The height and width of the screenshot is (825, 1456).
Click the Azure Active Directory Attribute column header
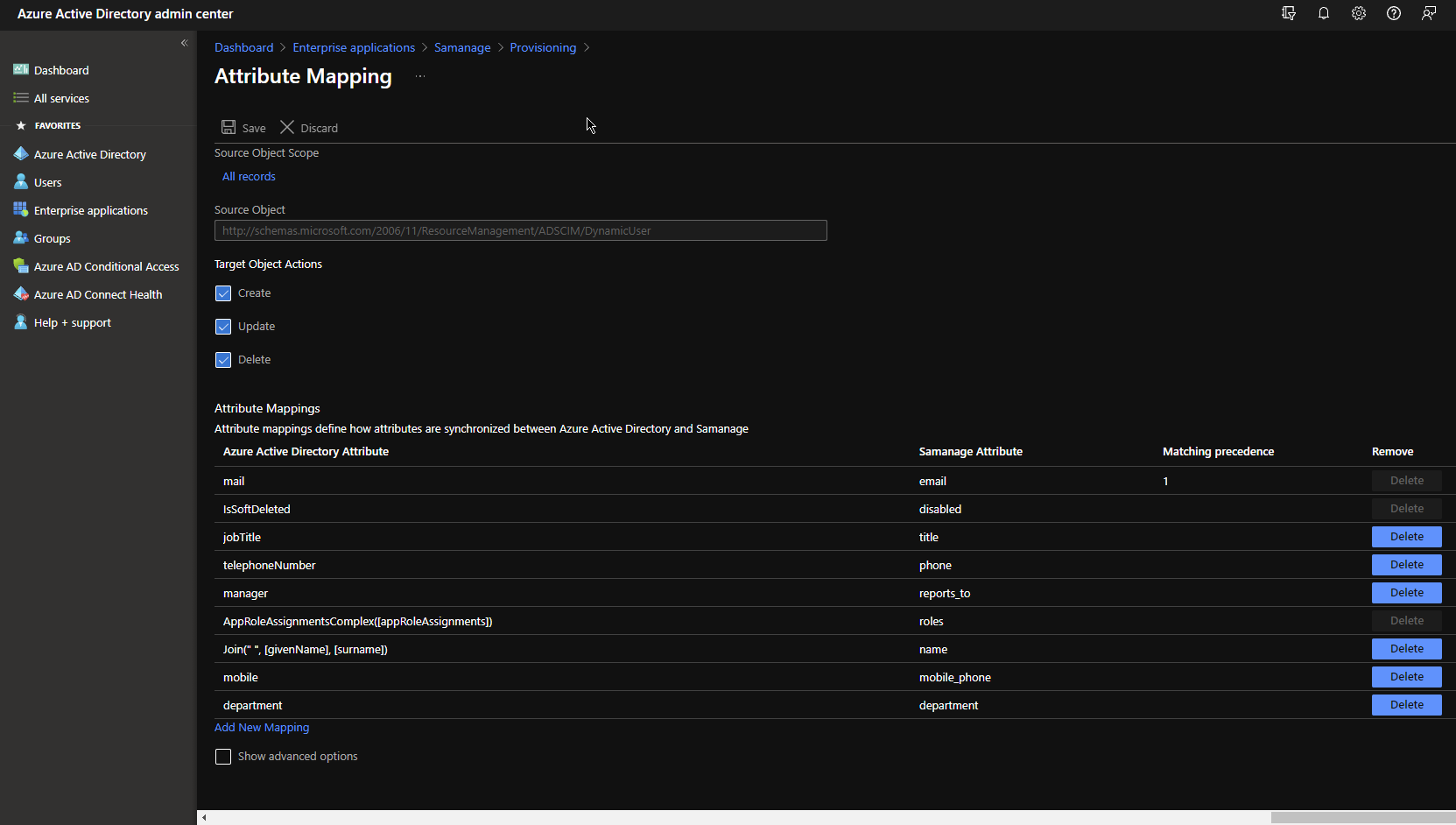pos(306,452)
